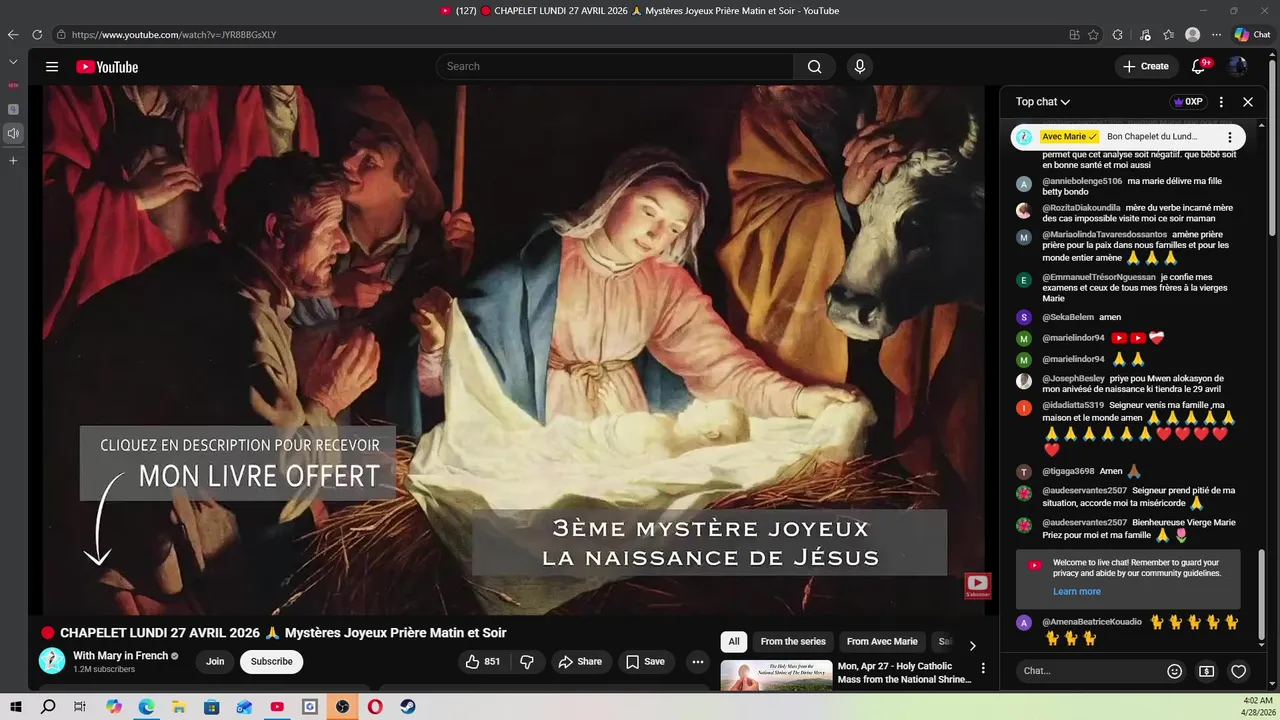Click the channel avatar under video
The height and width of the screenshot is (720, 1280).
coord(52,661)
